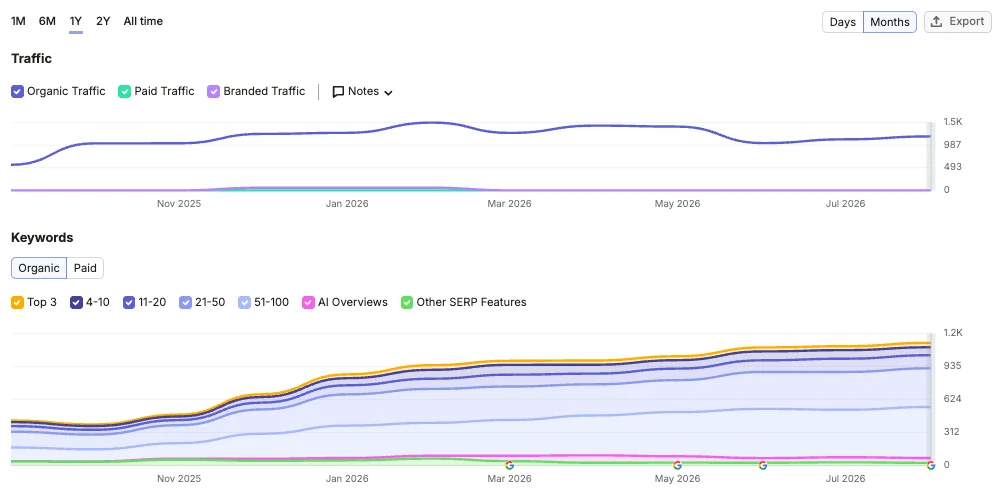Switch chart granularity to Months
Screen dimensions: 1000x496
click(890, 22)
